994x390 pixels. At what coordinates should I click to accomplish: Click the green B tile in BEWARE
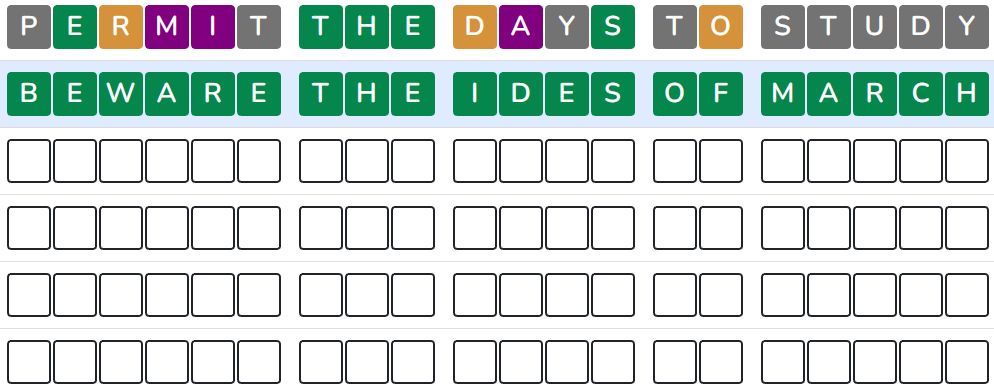point(29,94)
